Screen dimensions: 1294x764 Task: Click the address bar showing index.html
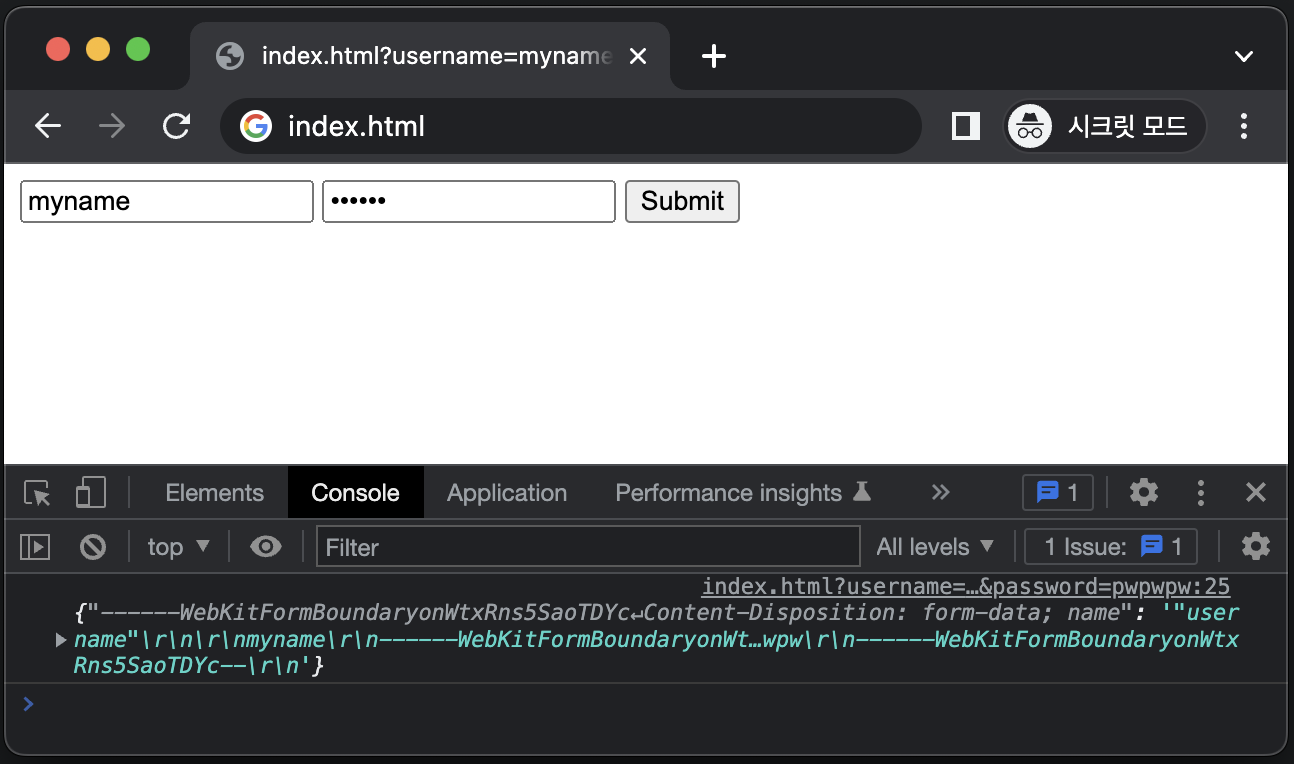tap(570, 126)
